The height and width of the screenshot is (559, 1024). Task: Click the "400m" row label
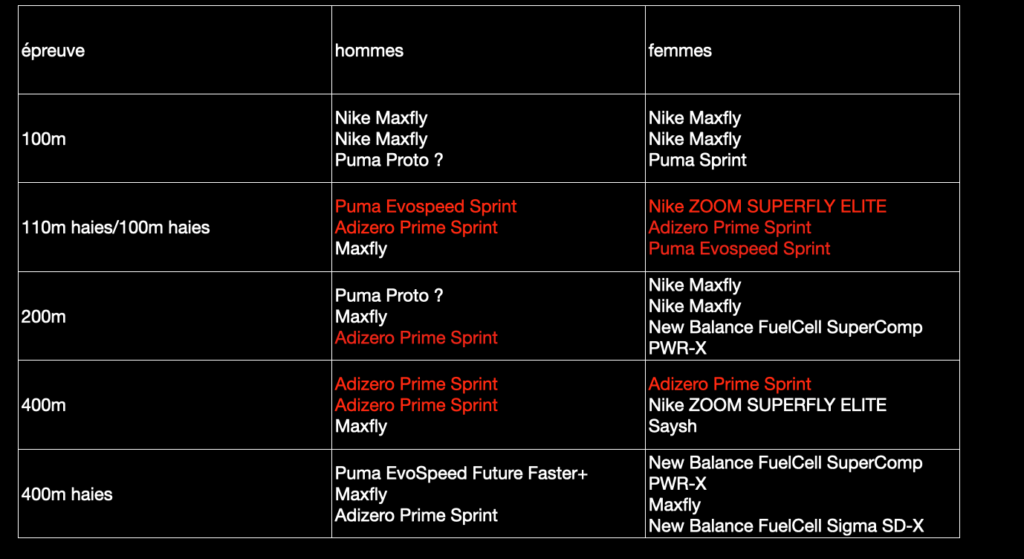pos(43,405)
